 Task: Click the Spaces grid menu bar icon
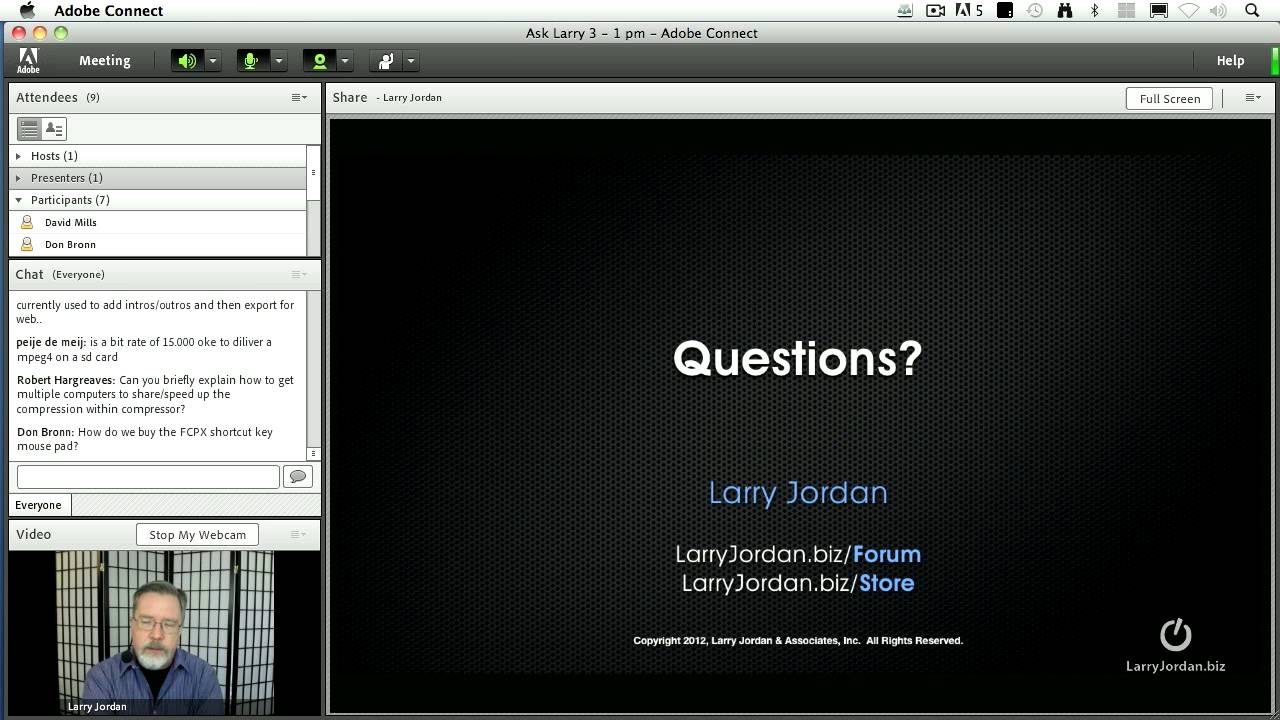point(1127,10)
